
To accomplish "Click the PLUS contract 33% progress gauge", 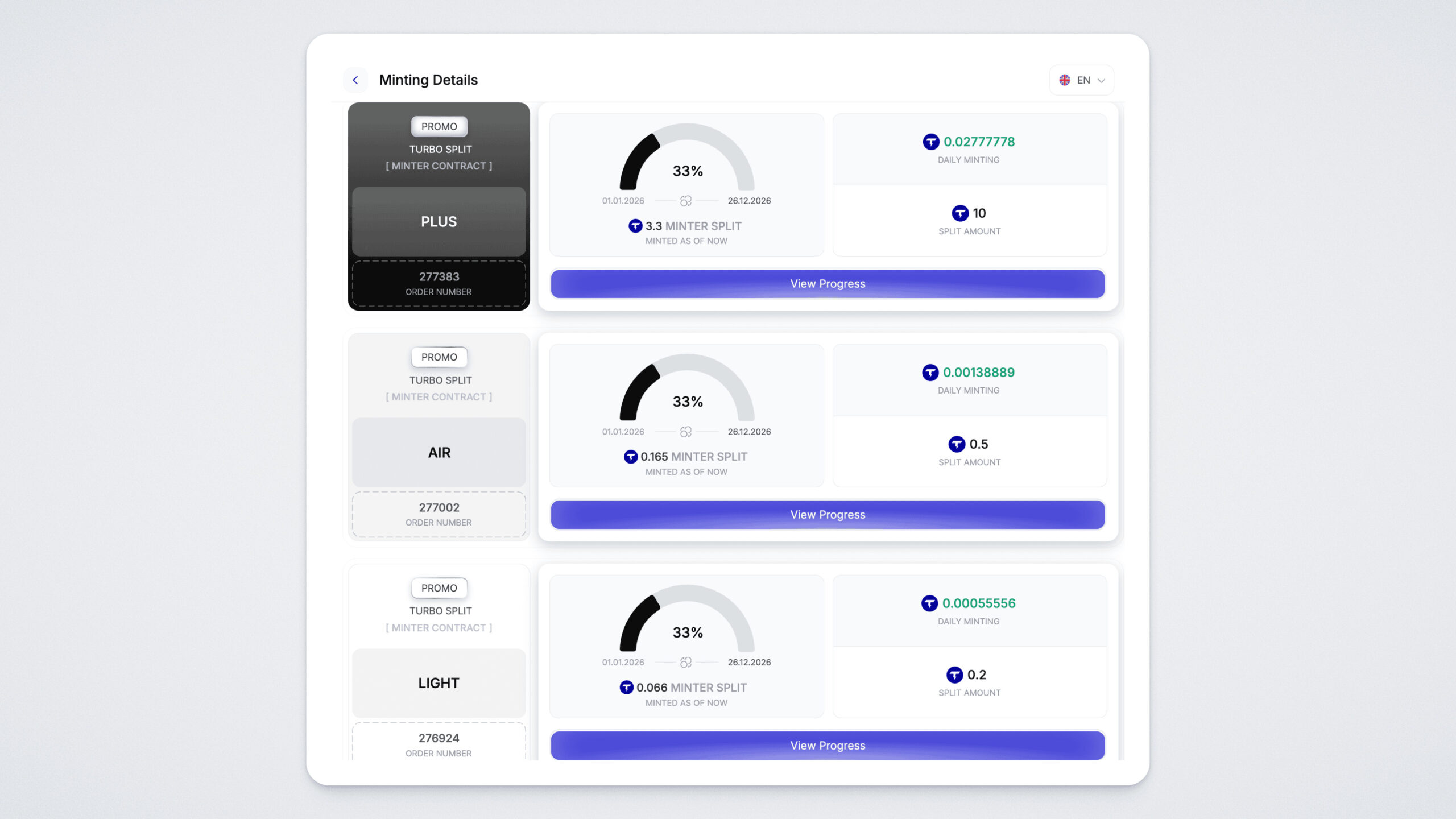I will (687, 159).
